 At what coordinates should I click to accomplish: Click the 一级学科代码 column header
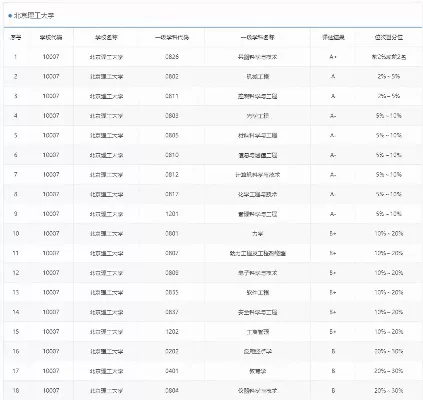pyautogui.click(x=172, y=37)
